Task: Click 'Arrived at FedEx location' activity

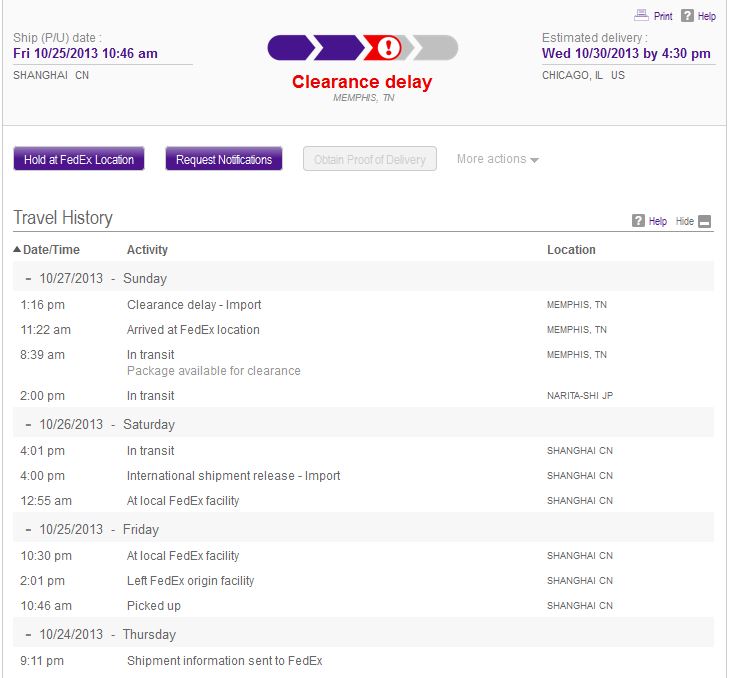Action: pos(193,330)
